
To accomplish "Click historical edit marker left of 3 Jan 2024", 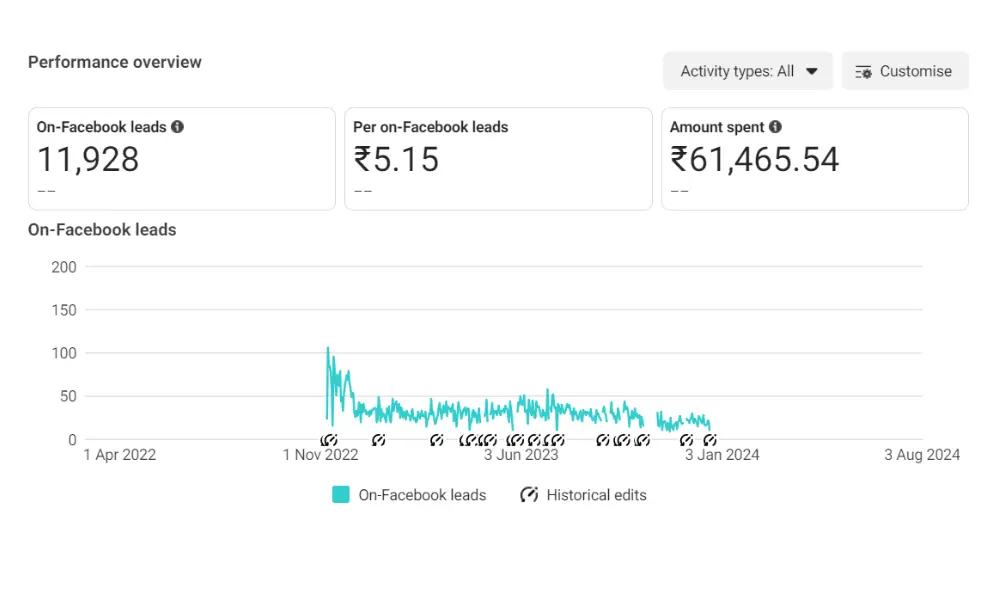I will [x=686, y=440].
